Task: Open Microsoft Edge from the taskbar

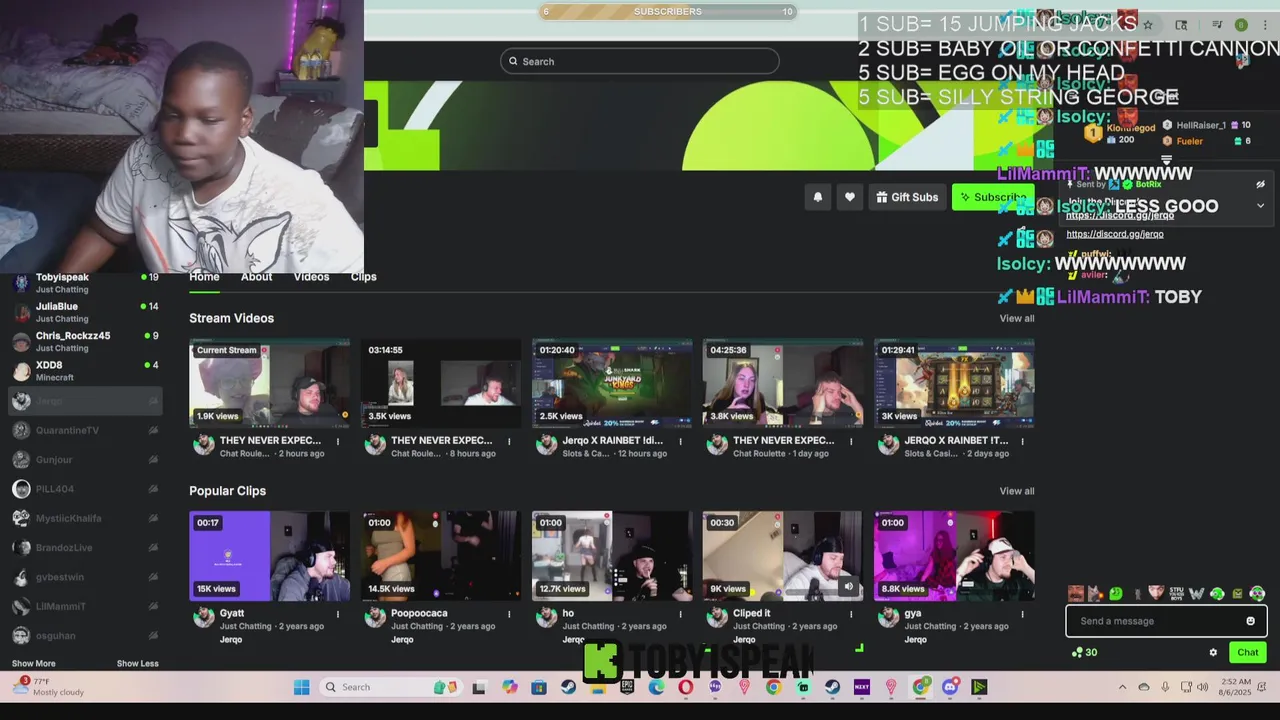Action: 656,687
